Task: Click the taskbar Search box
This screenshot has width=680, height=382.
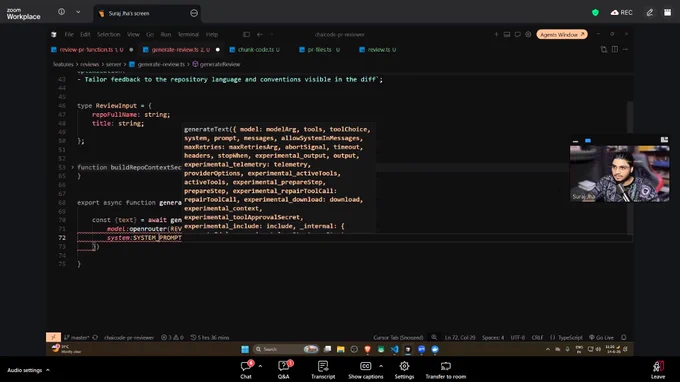Action: coord(286,349)
